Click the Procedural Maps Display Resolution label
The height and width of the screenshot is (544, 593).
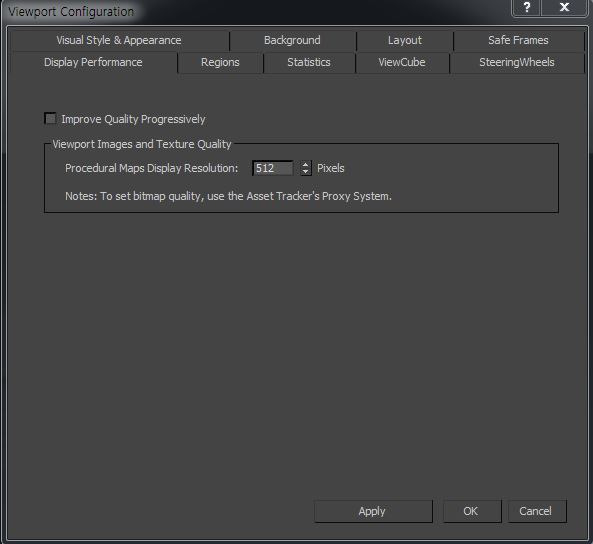[152, 168]
